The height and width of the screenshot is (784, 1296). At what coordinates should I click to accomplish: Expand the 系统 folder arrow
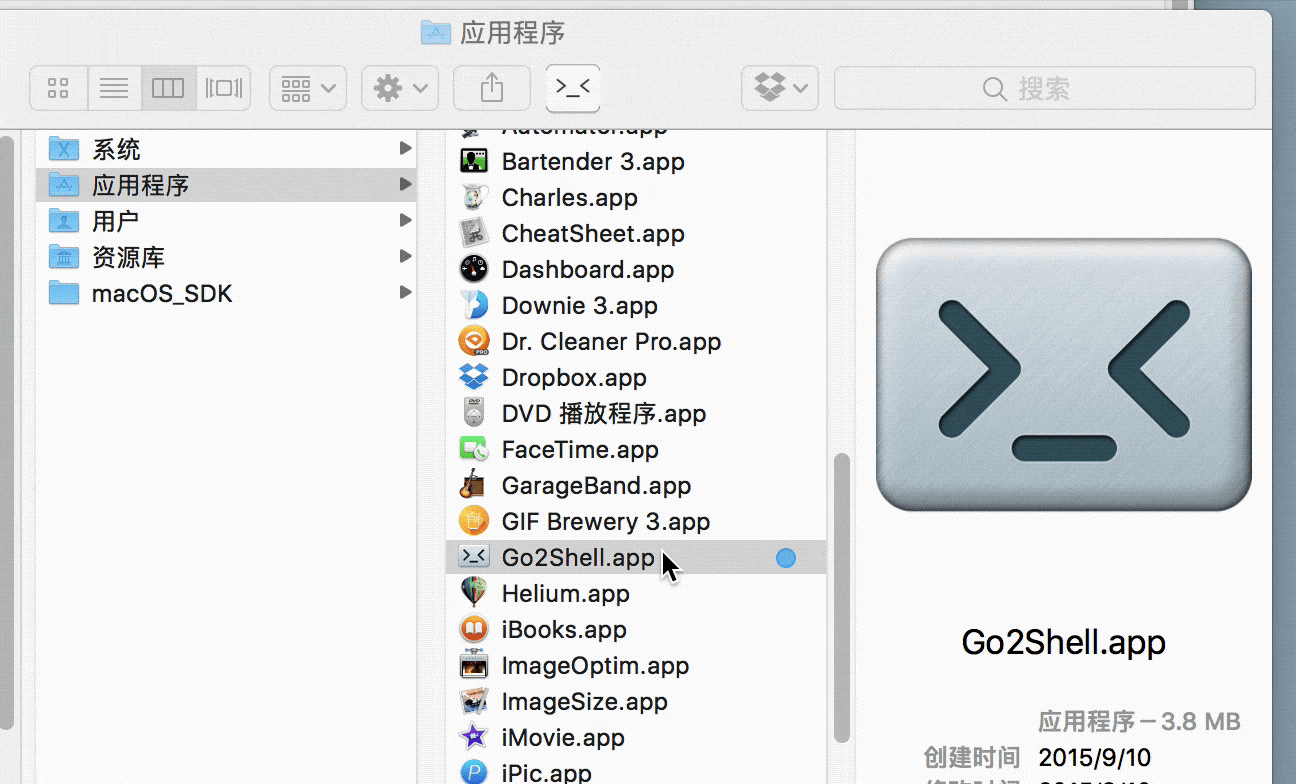pyautogui.click(x=405, y=148)
